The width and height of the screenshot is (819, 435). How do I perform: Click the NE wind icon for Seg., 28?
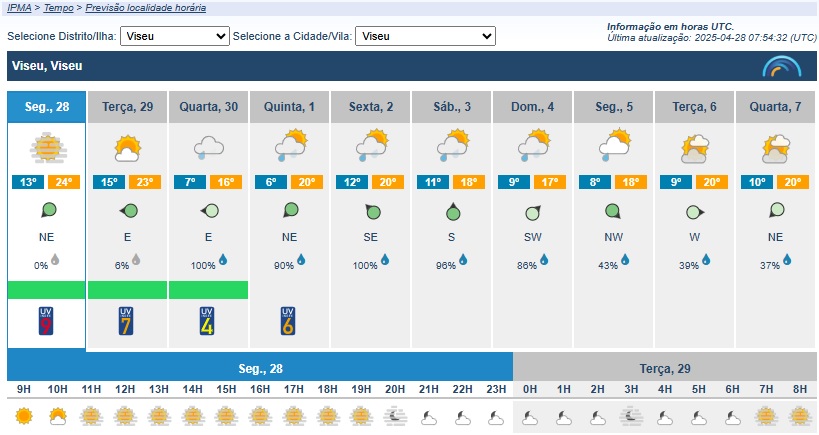[48, 210]
